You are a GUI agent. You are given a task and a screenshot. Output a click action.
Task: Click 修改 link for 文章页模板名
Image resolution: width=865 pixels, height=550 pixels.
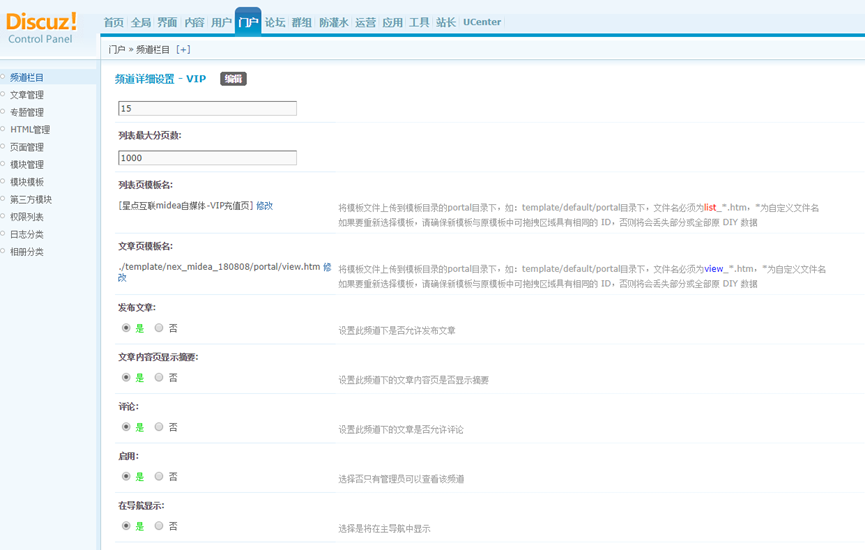(328, 267)
